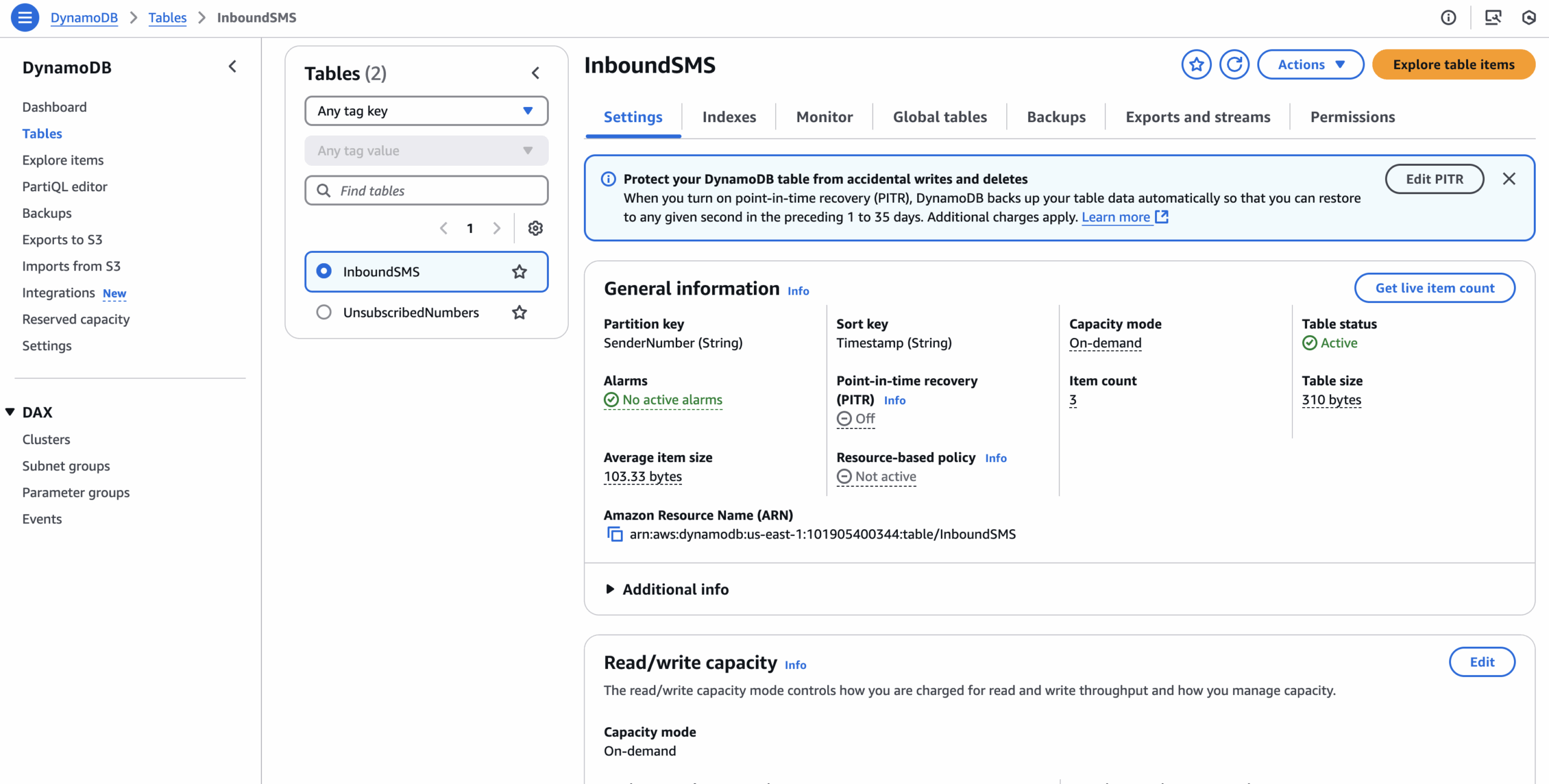The width and height of the screenshot is (1549, 784).
Task: Click the info icon in PITR banner
Action: [x=608, y=179]
